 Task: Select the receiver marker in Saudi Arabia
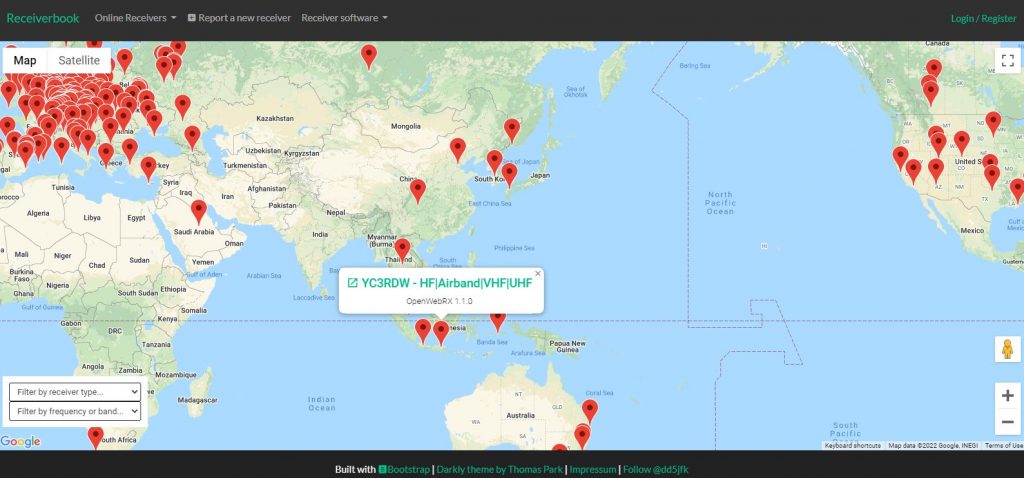tap(199, 212)
